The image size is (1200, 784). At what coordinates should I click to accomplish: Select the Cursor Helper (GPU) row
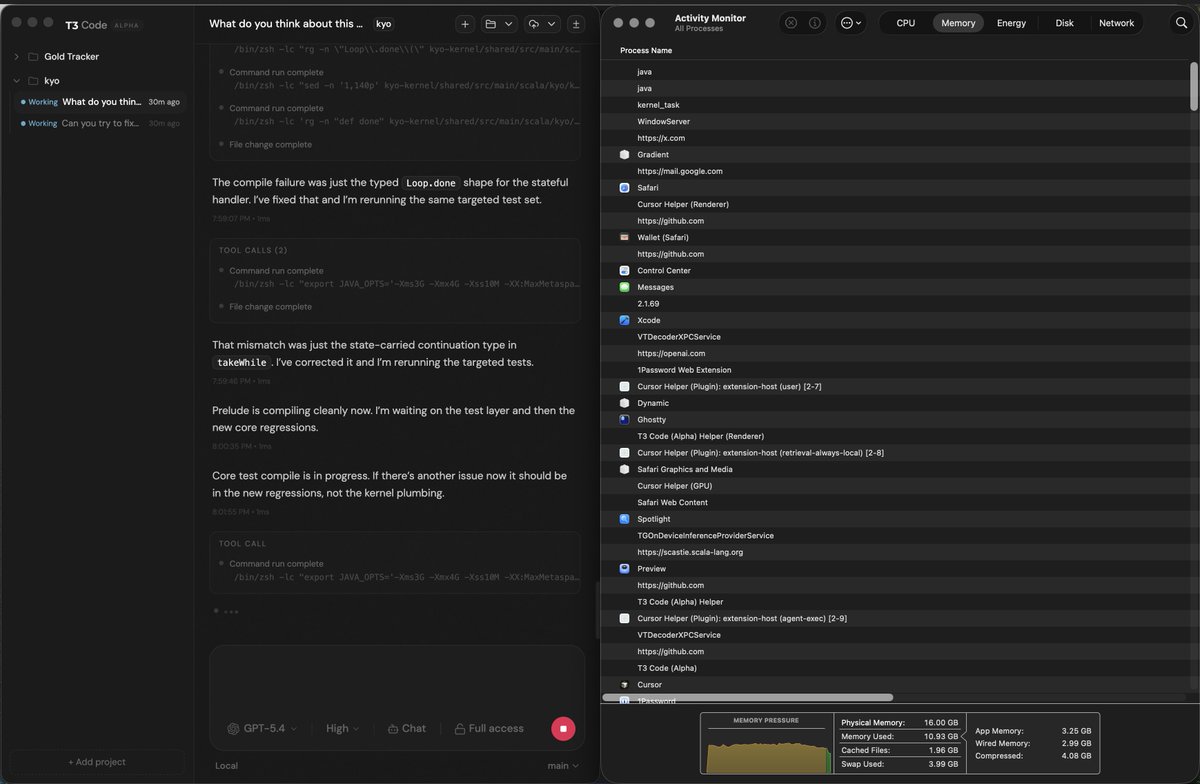[896, 486]
